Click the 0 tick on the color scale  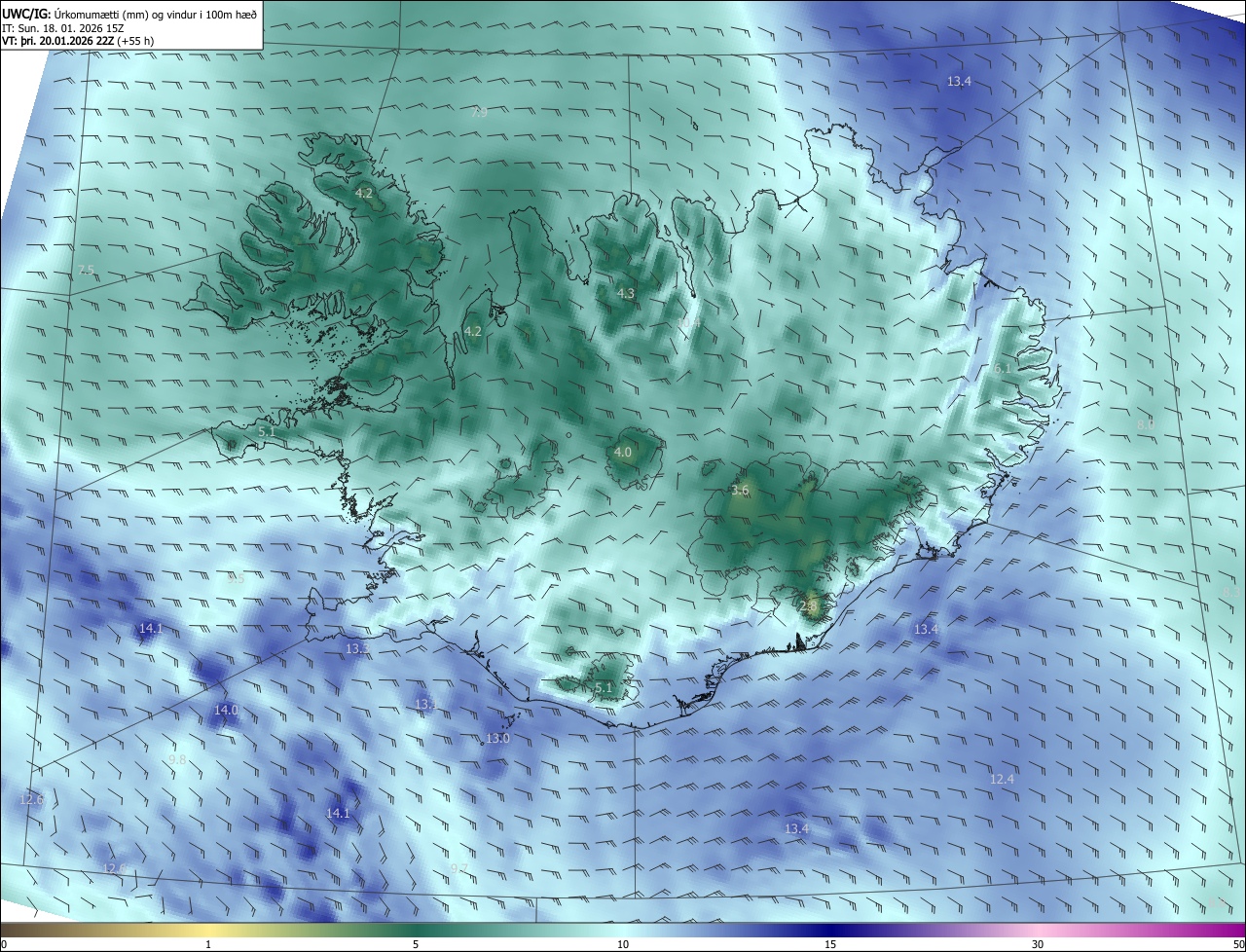pos(4,944)
